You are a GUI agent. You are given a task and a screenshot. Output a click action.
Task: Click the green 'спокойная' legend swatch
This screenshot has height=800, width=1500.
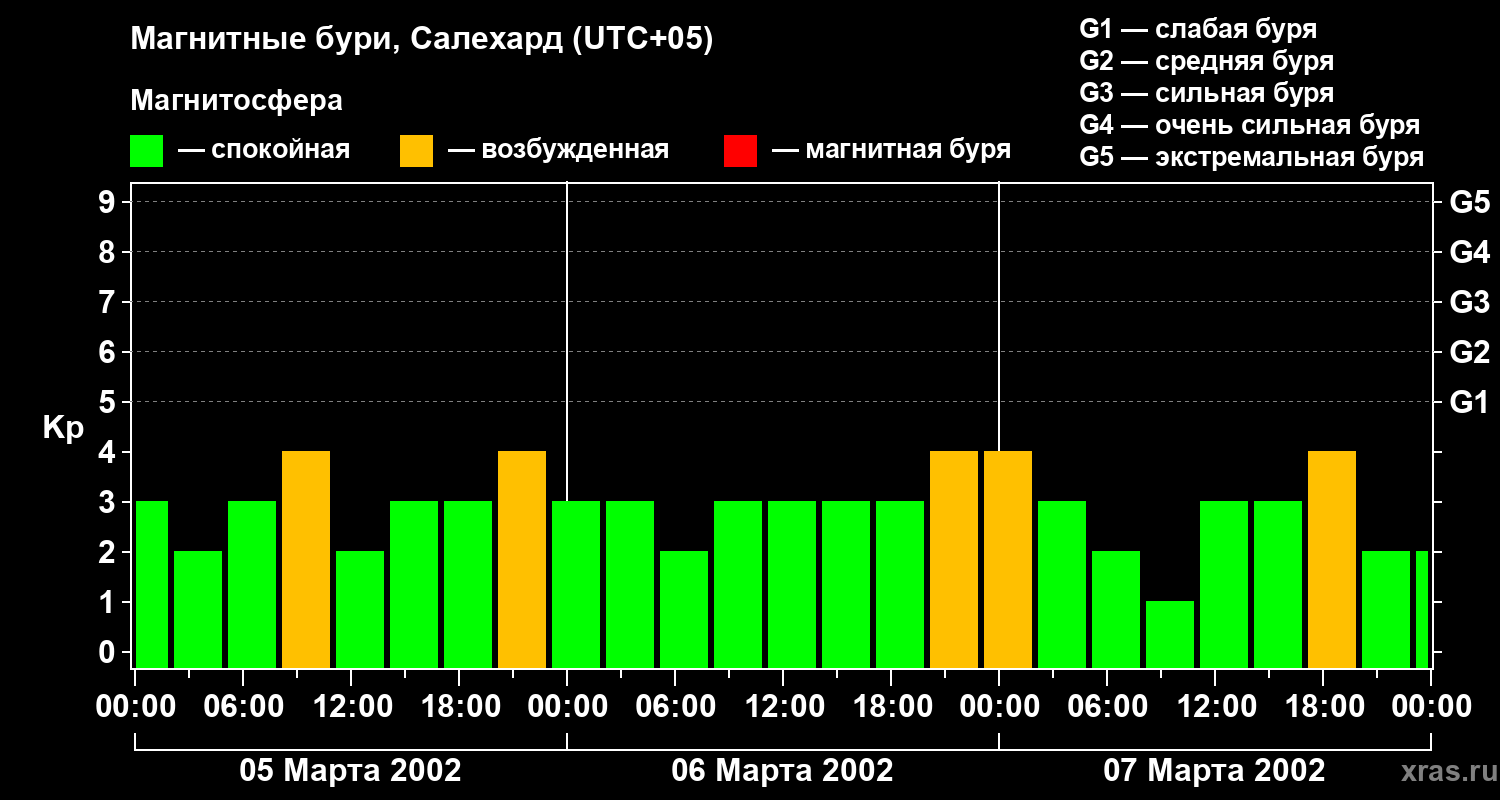146,151
